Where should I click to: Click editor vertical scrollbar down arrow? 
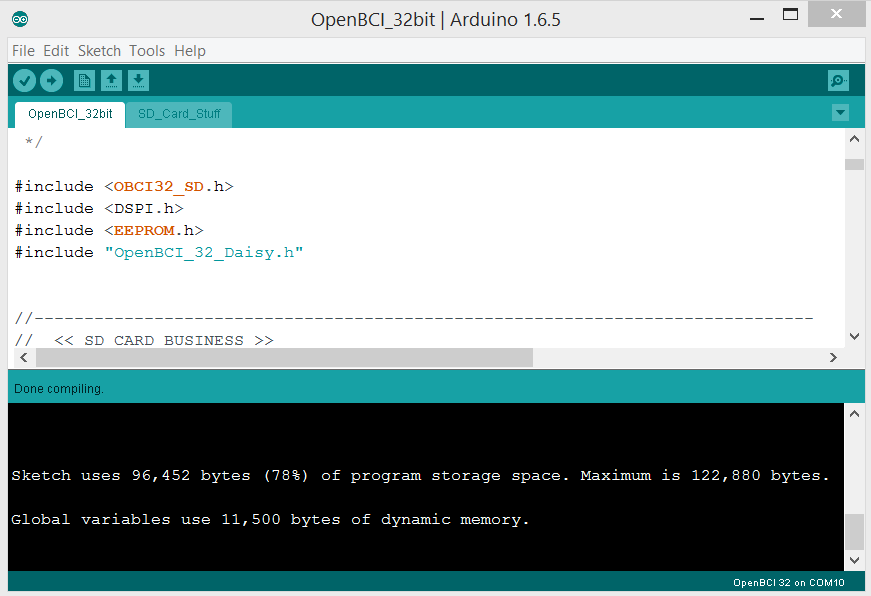click(854, 337)
